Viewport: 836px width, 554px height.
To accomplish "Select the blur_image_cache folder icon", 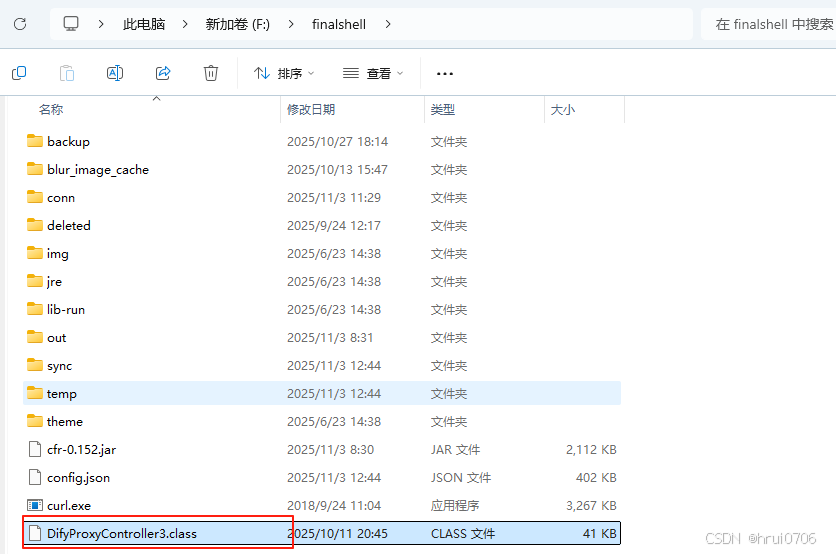I will click(x=35, y=169).
